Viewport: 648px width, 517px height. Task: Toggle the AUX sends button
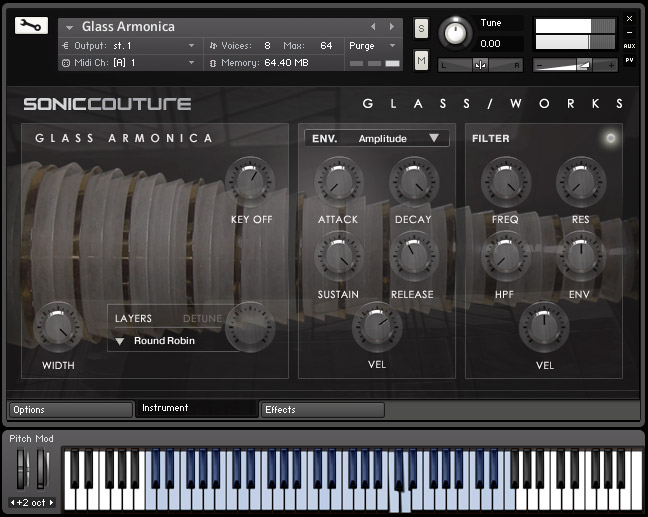[x=629, y=46]
